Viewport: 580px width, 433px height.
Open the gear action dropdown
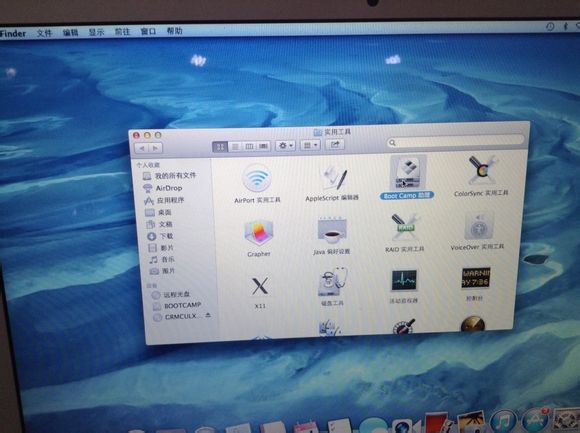[285, 146]
